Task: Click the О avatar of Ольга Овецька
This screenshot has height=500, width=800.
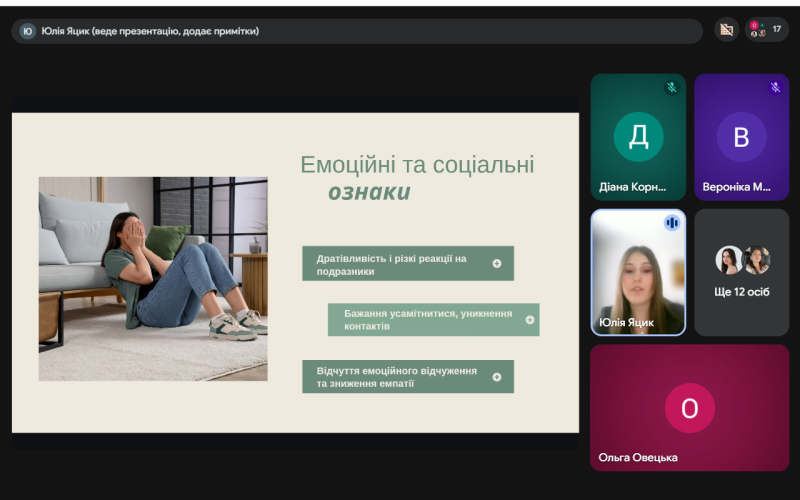Action: 689,408
